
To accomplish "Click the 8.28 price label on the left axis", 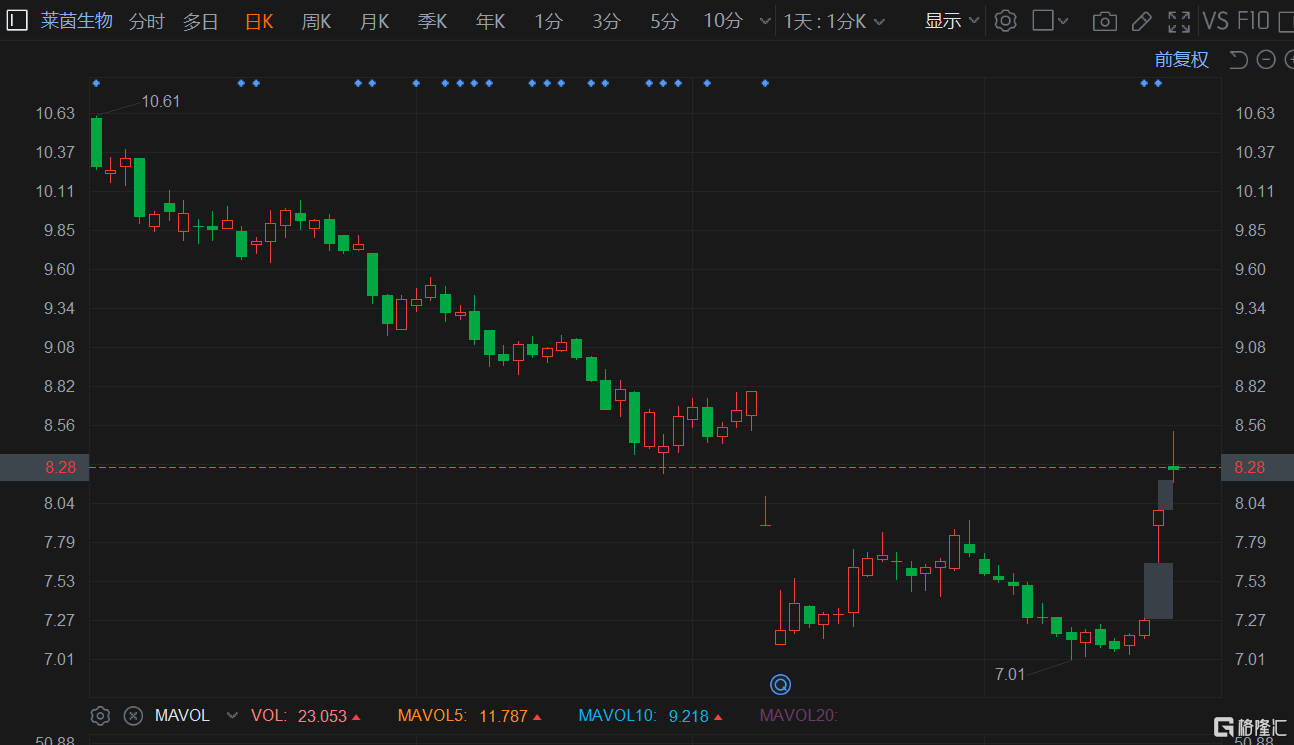I will pyautogui.click(x=44, y=467).
